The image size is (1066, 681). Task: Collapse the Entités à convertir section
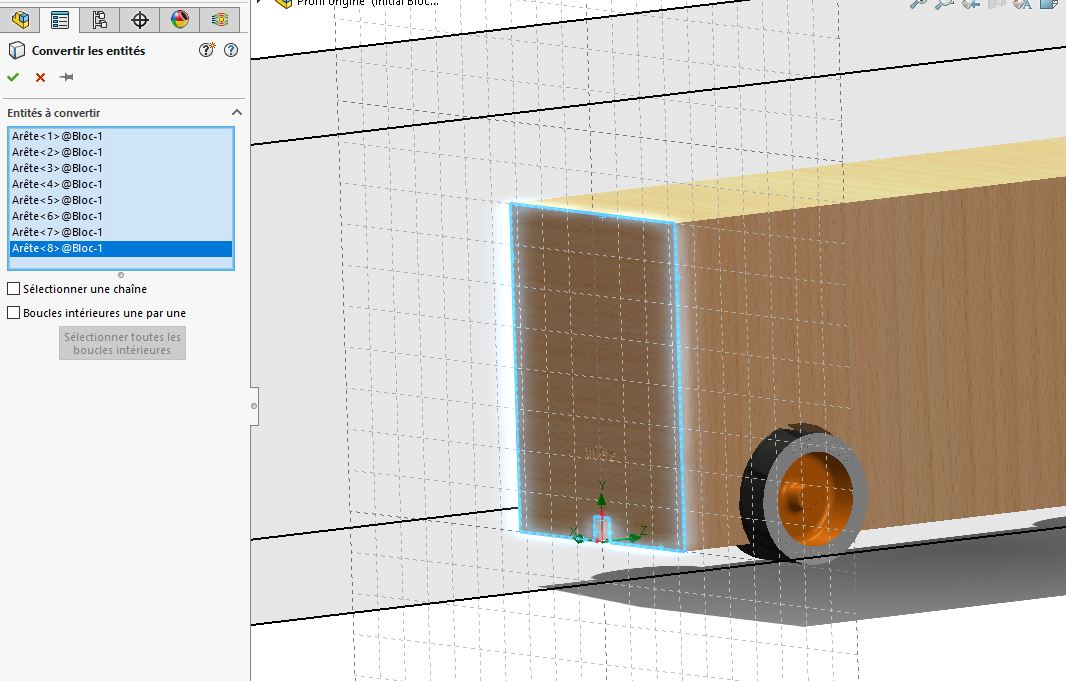coord(237,112)
